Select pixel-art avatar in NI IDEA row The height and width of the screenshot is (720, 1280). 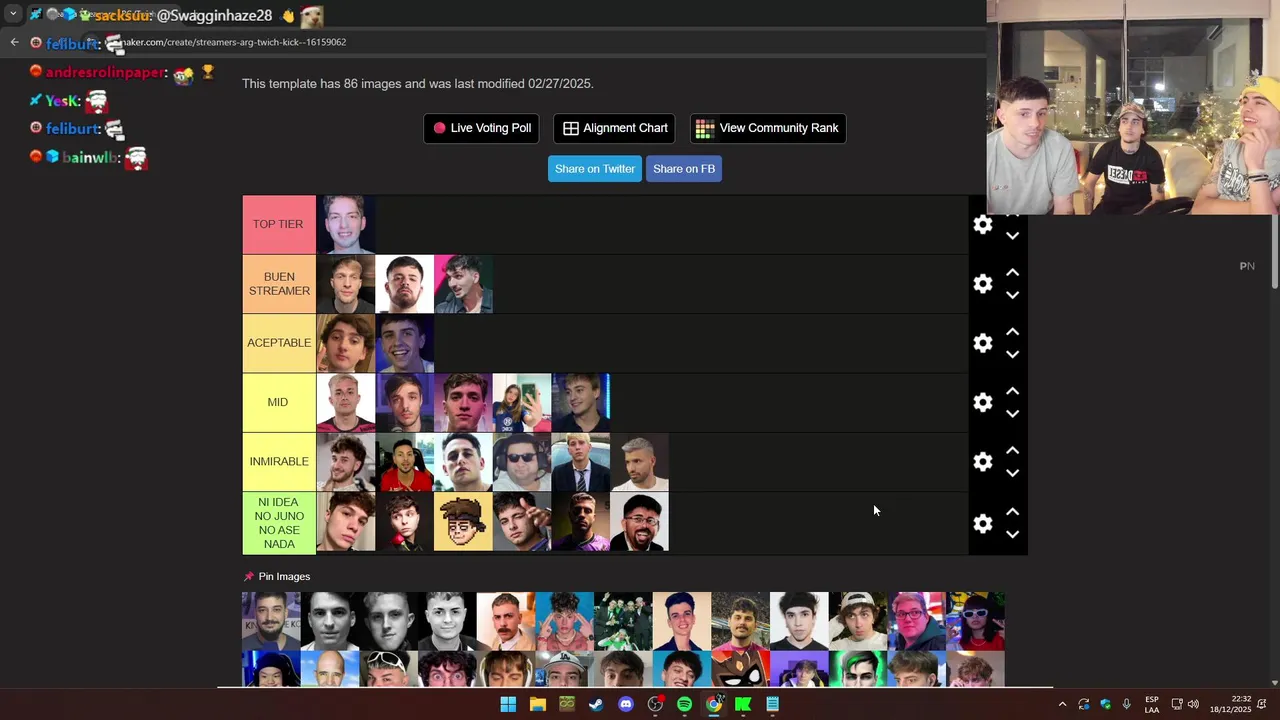(x=463, y=522)
